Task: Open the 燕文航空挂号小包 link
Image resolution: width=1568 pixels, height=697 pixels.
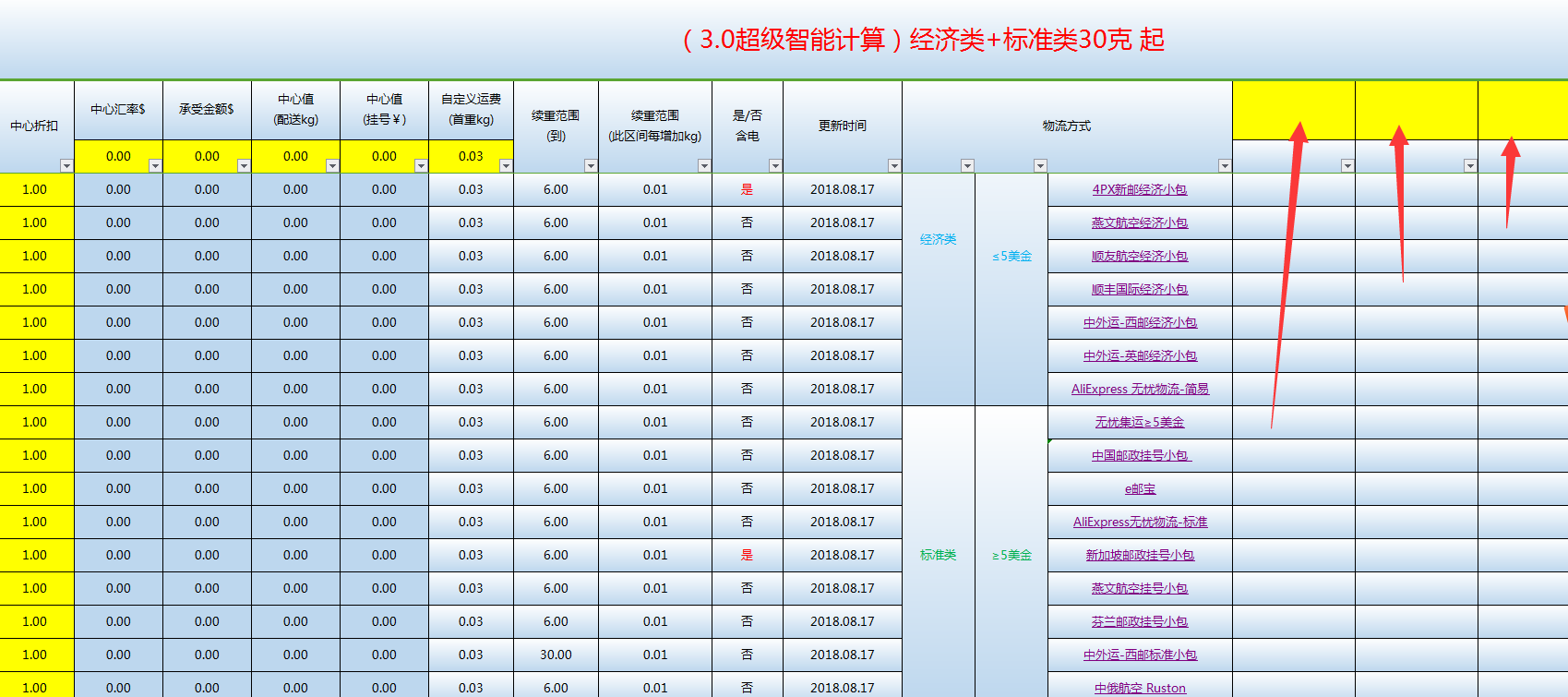Action: 1140,588
